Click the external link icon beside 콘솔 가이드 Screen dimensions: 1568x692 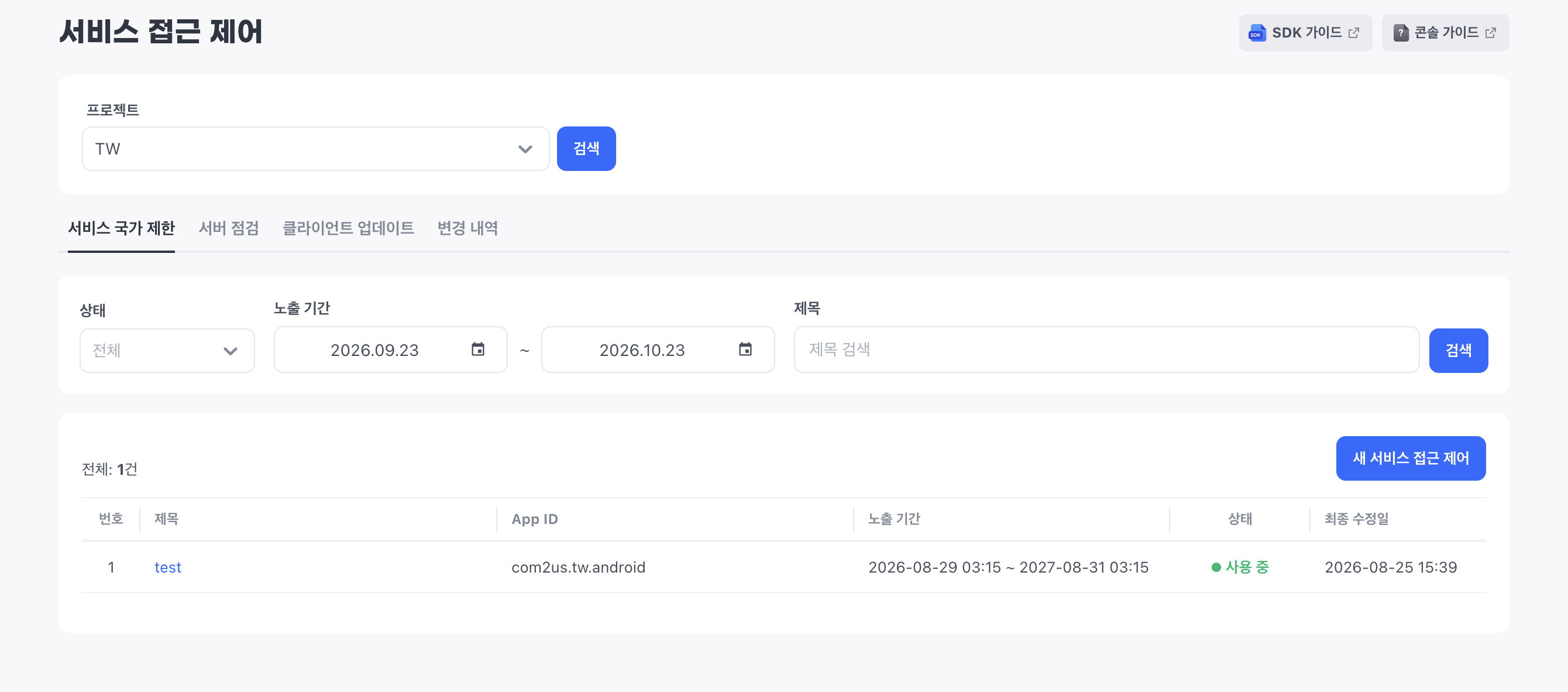pyautogui.click(x=1490, y=33)
